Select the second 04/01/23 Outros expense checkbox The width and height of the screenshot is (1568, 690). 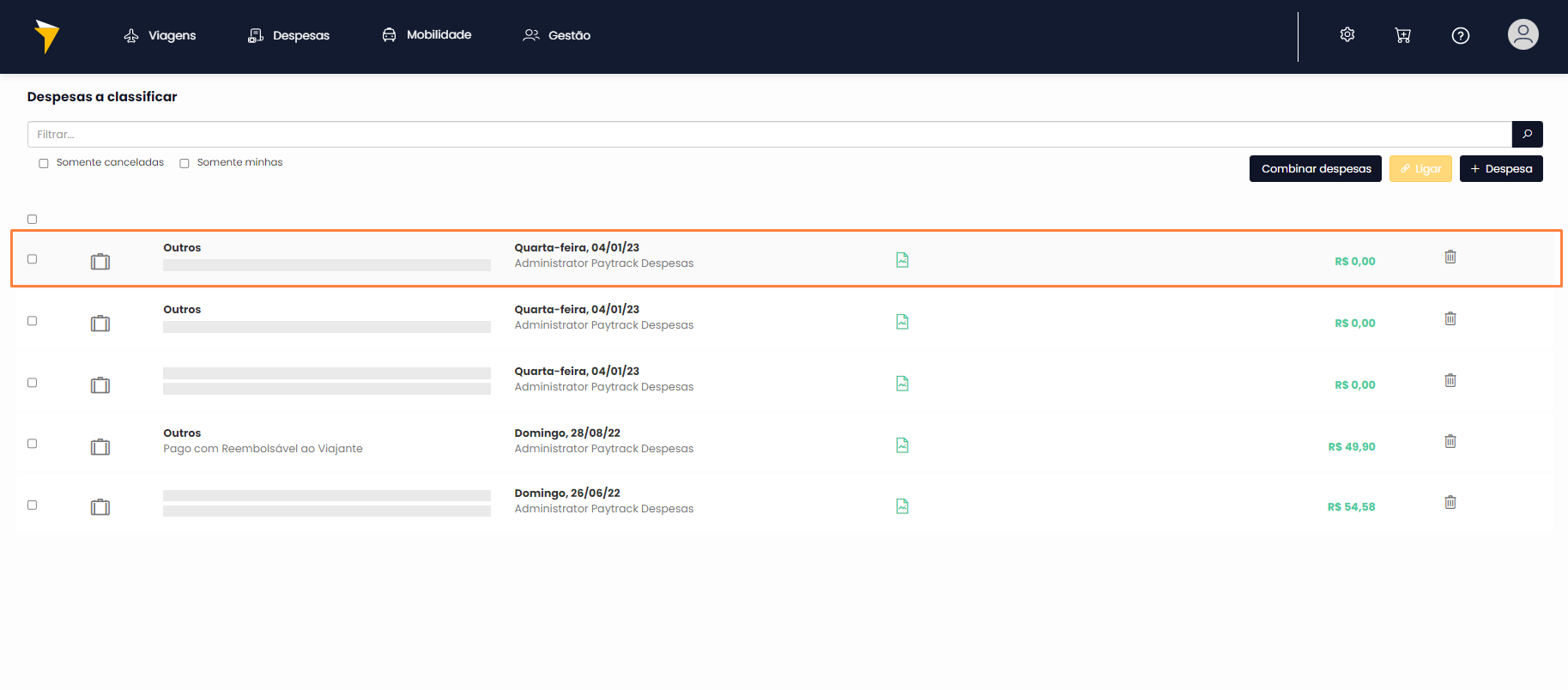(x=32, y=320)
